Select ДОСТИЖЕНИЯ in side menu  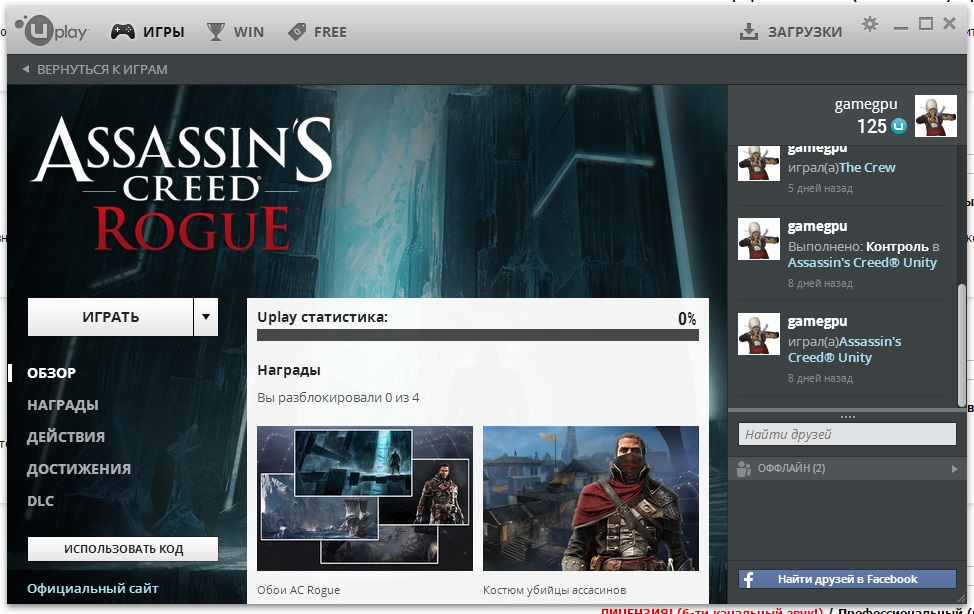[79, 469]
